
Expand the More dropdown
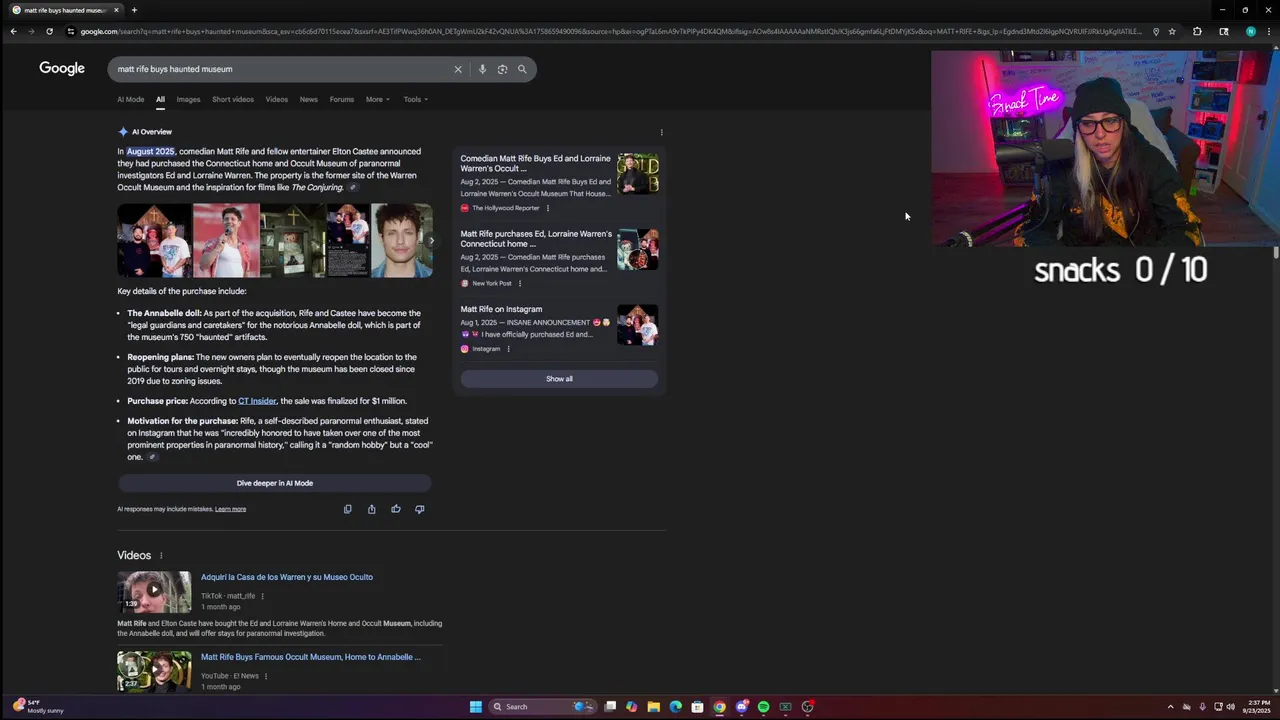[x=377, y=99]
